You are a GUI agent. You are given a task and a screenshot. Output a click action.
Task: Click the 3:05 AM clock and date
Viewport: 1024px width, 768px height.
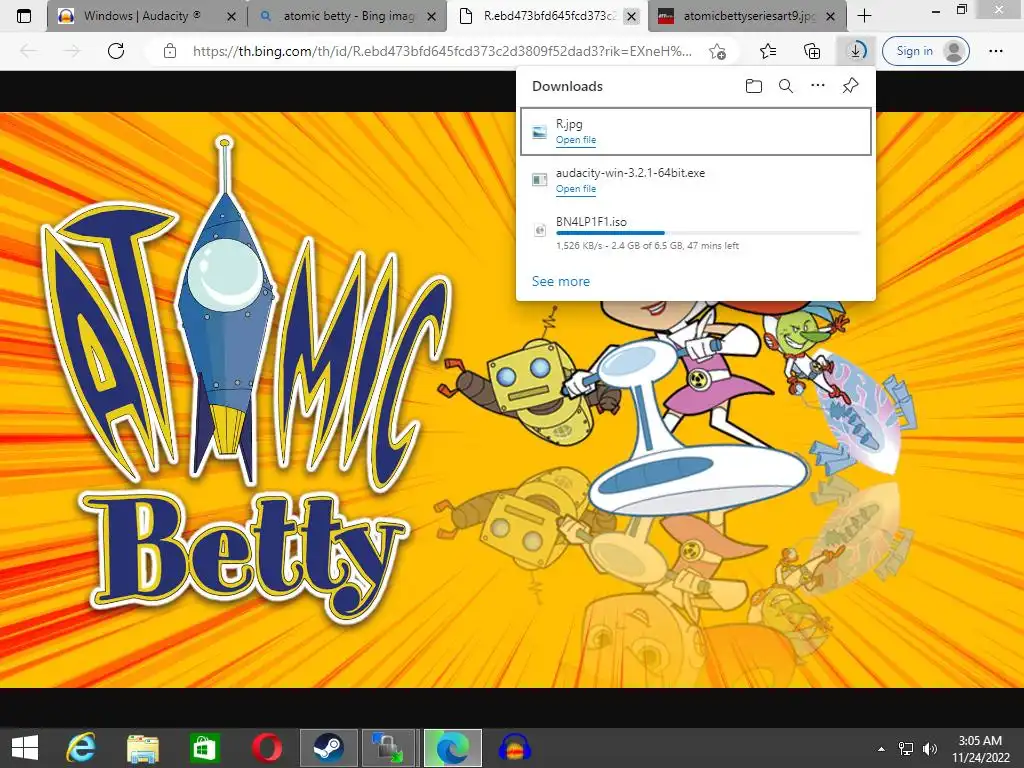[980, 748]
